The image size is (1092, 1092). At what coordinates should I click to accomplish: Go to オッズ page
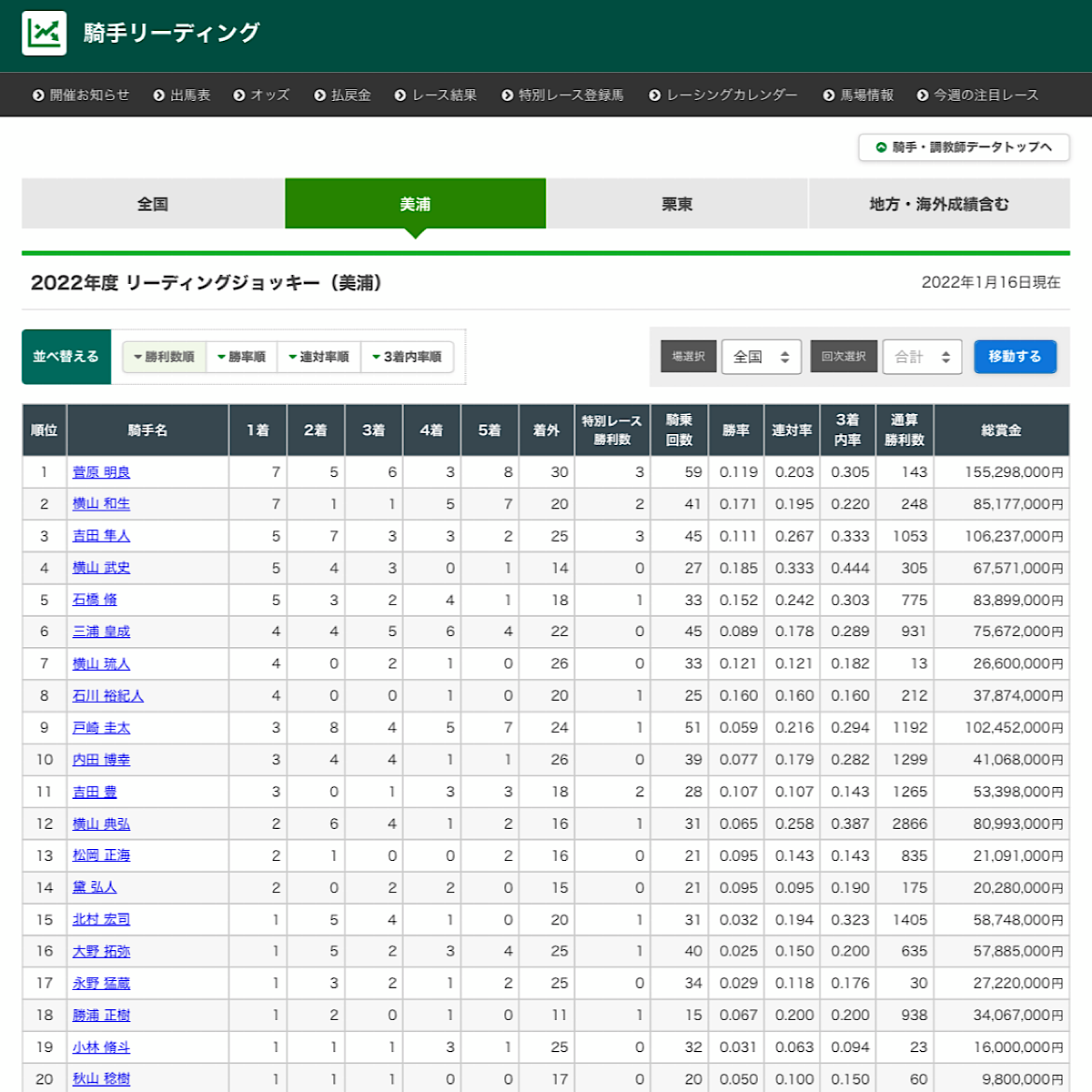click(261, 95)
